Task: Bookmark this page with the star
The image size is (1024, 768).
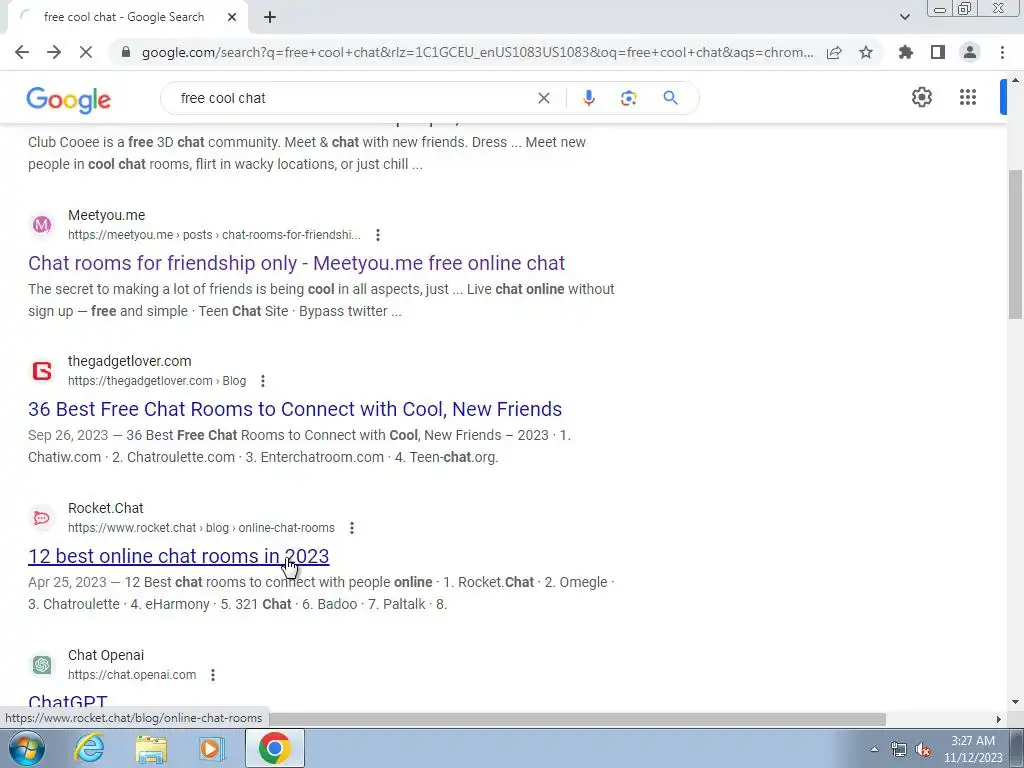Action: (x=866, y=52)
